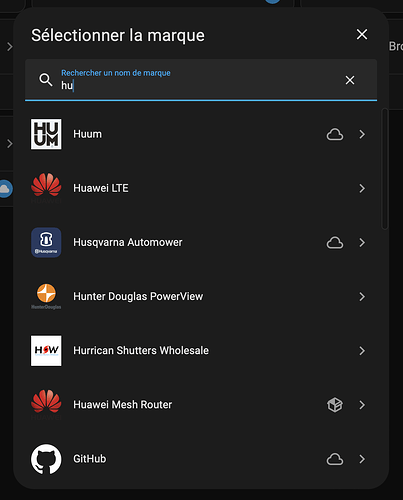This screenshot has height=500, width=403.
Task: Click the Hunter Douglas PowerView logo
Action: pyautogui.click(x=46, y=296)
